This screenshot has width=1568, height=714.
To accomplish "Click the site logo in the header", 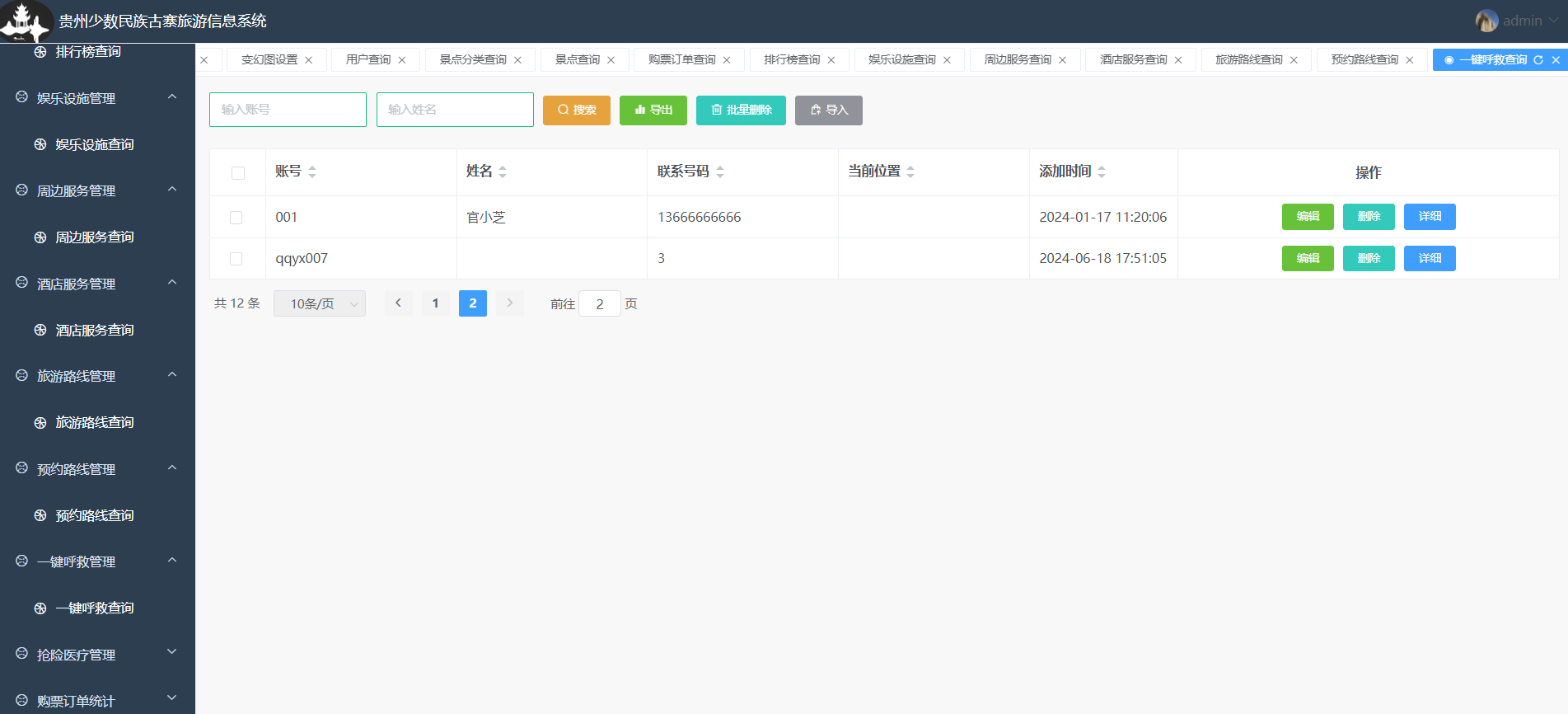I will tap(26, 21).
